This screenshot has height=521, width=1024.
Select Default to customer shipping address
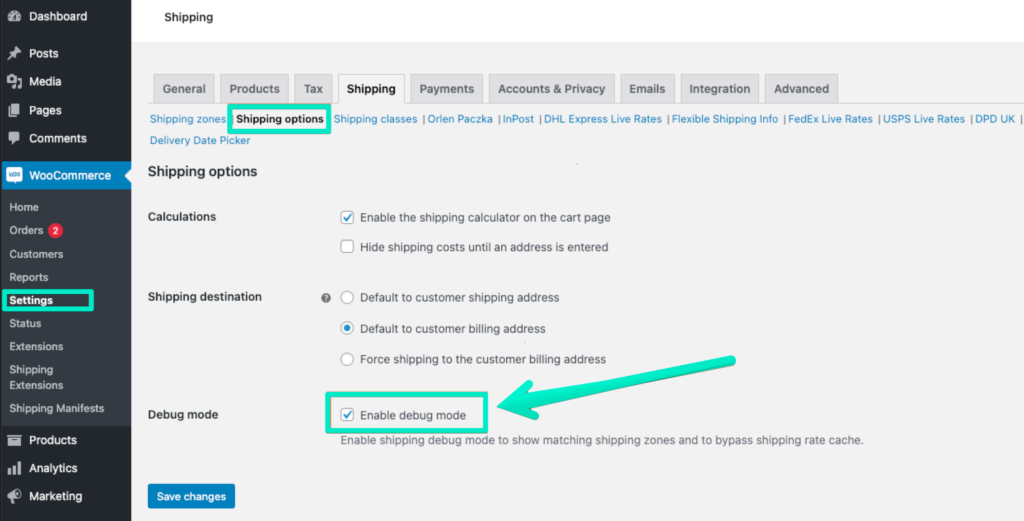347,298
